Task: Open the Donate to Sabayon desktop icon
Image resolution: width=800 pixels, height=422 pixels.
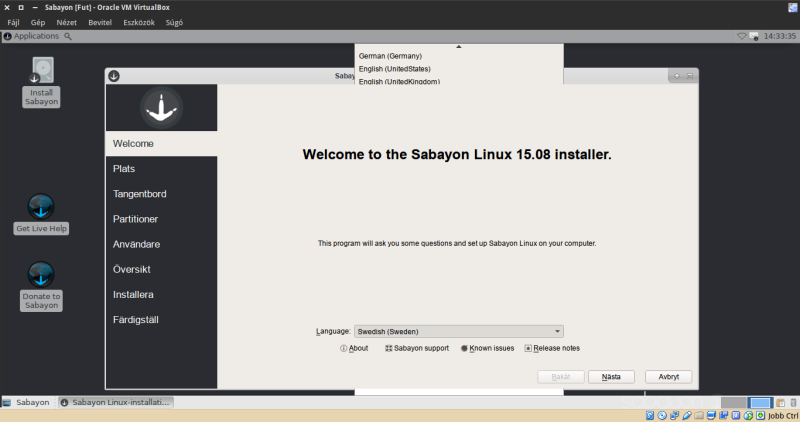Action: [41, 286]
